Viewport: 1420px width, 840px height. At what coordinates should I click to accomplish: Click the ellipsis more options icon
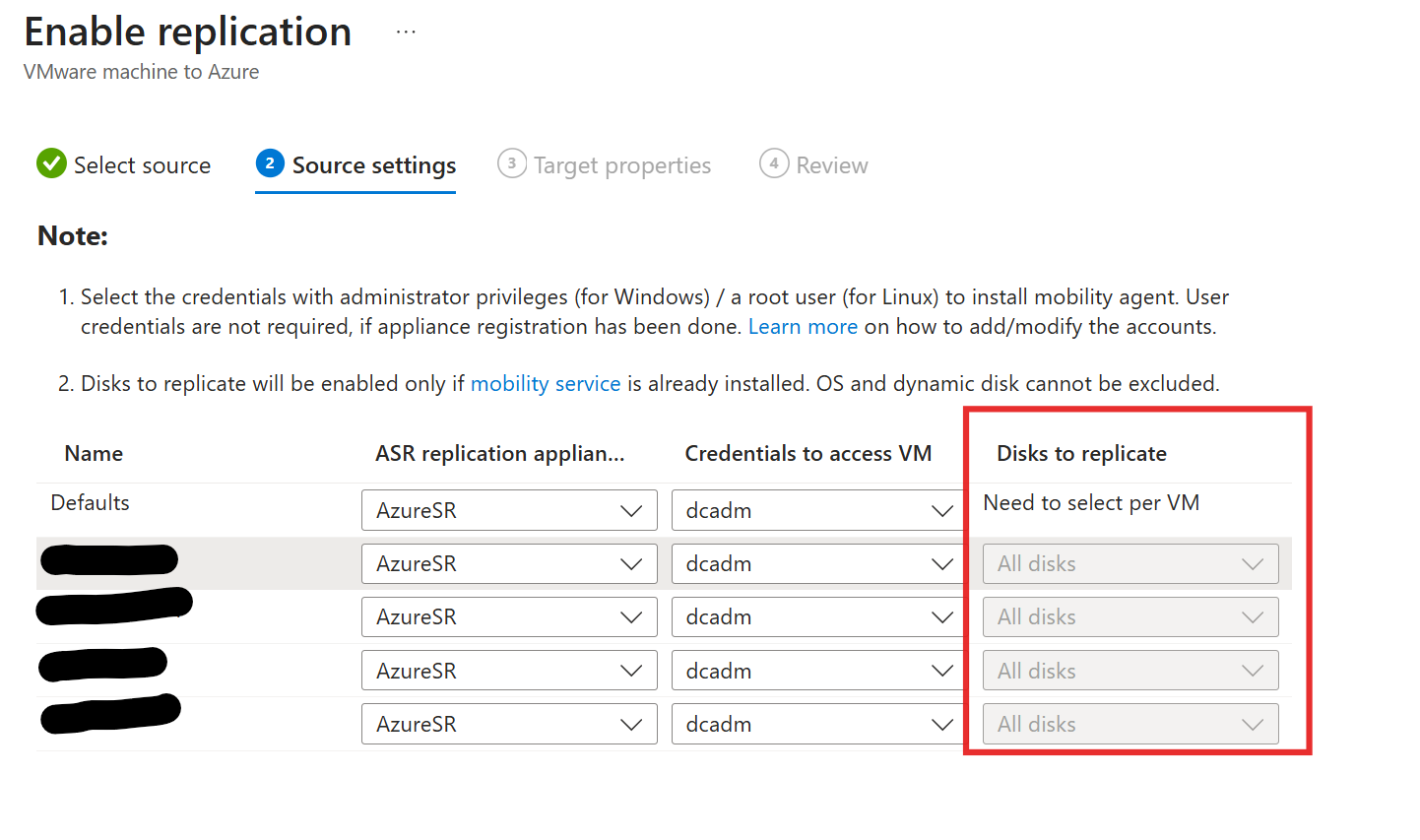click(x=406, y=32)
